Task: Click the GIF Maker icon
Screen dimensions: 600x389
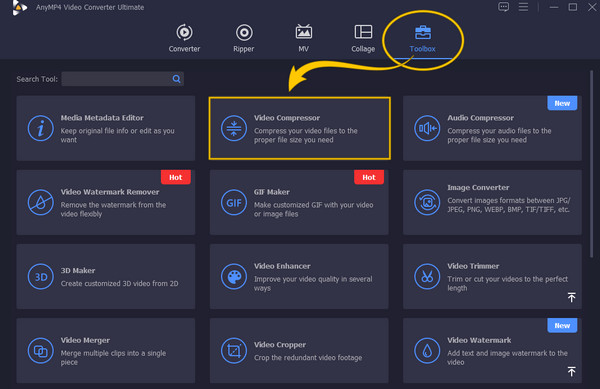Action: [x=234, y=202]
